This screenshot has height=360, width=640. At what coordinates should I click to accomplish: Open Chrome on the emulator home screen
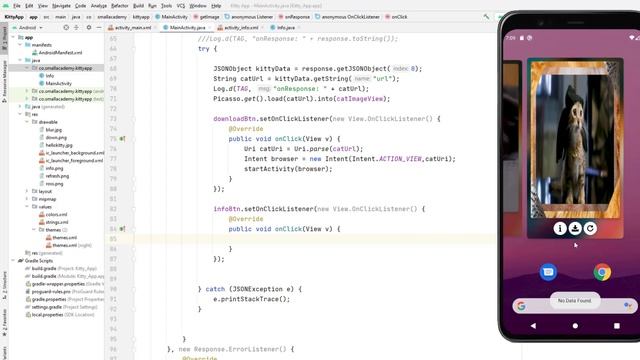click(x=602, y=272)
